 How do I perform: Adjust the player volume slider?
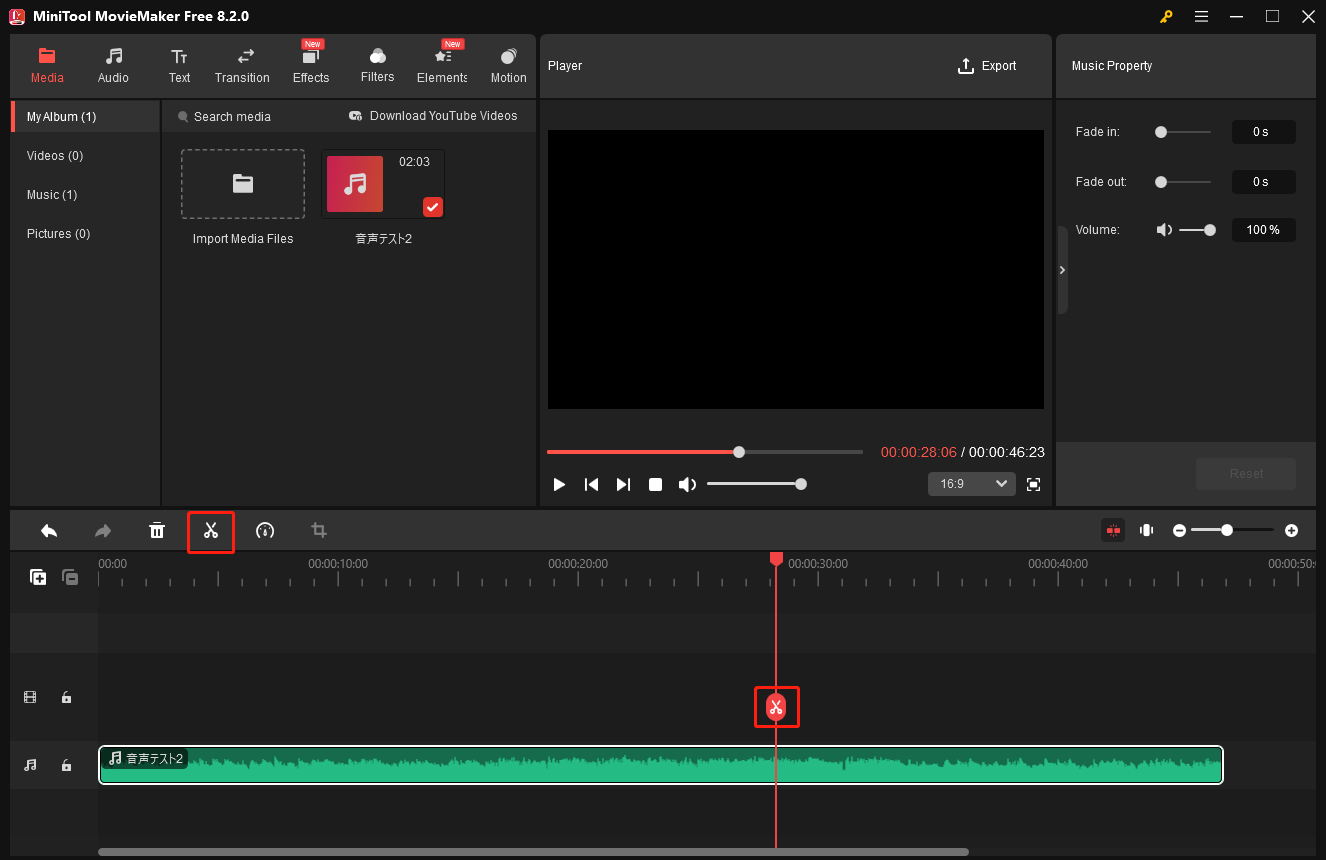click(756, 484)
